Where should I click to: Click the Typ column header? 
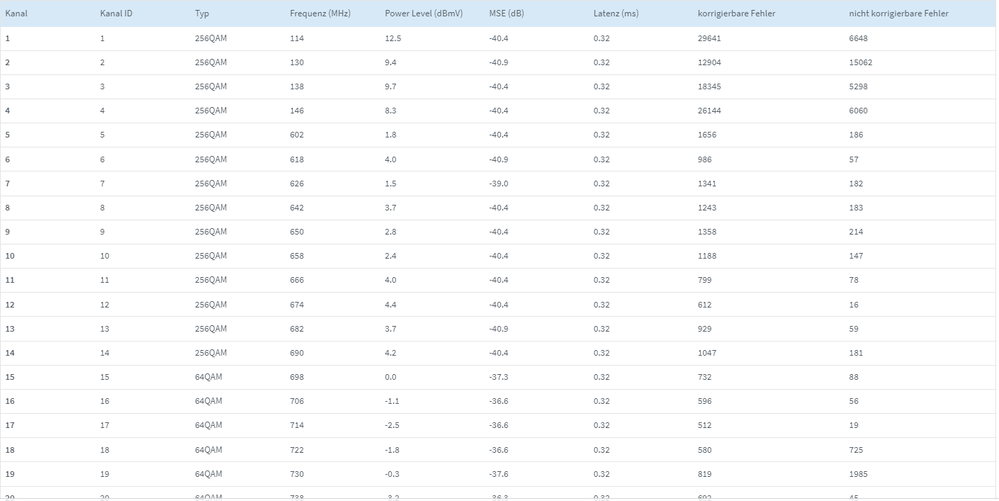pos(202,14)
